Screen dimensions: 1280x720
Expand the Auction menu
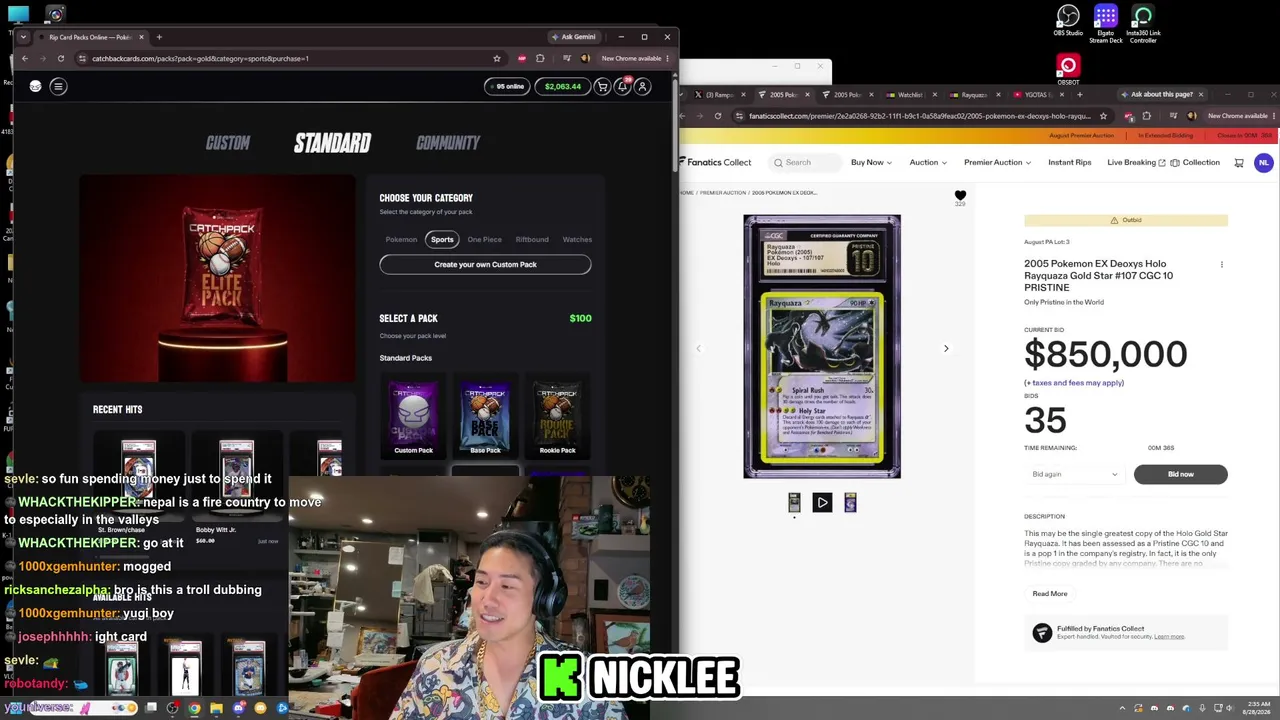point(928,163)
